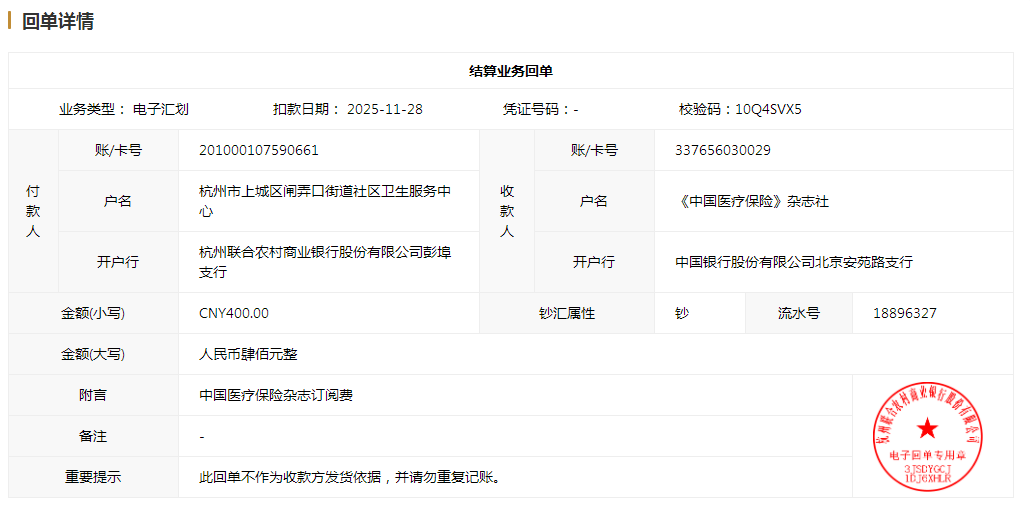The width and height of the screenshot is (1030, 510).
Task: Click the 收款人 side label
Action: point(507,211)
